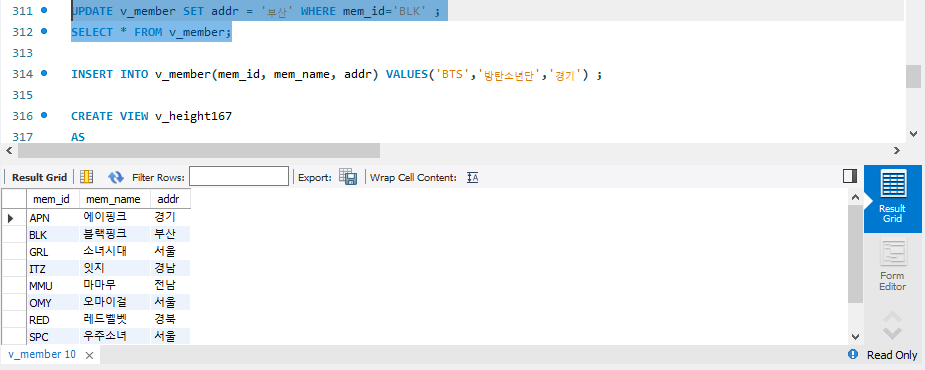Image resolution: width=925 pixels, height=370 pixels.
Task: Toggle breakpoint dot on line 312
Action: (44, 31)
